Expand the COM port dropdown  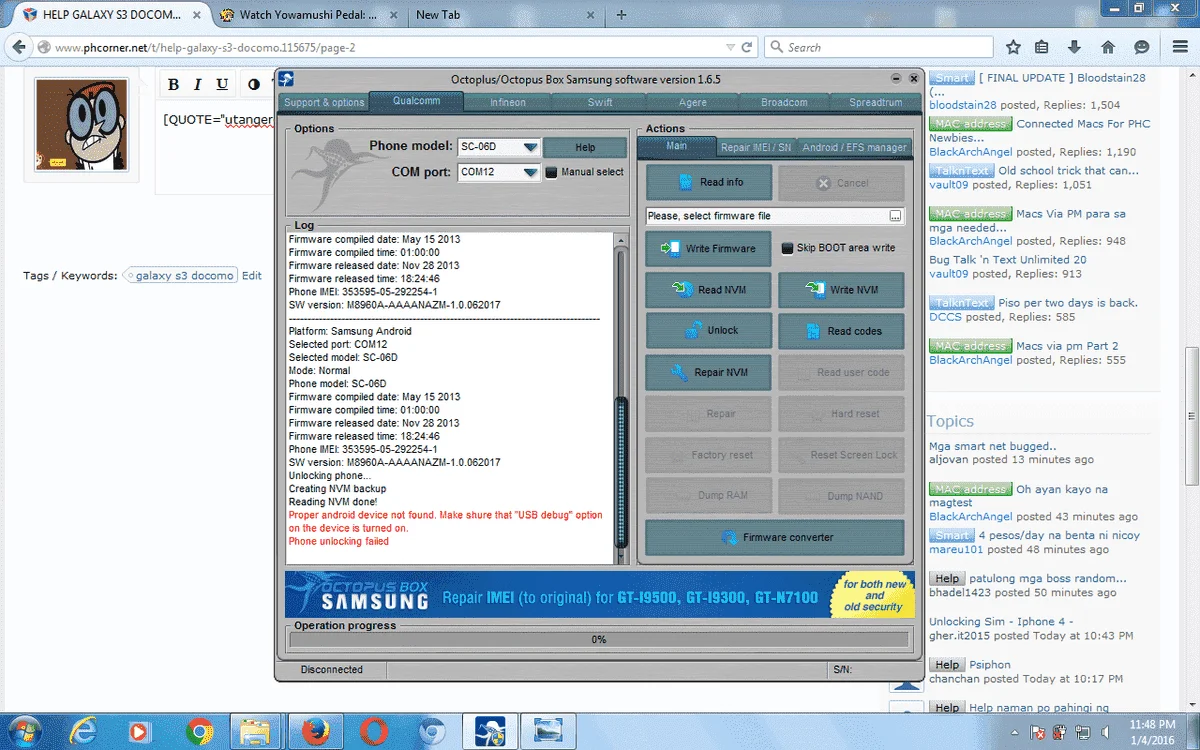tap(530, 172)
